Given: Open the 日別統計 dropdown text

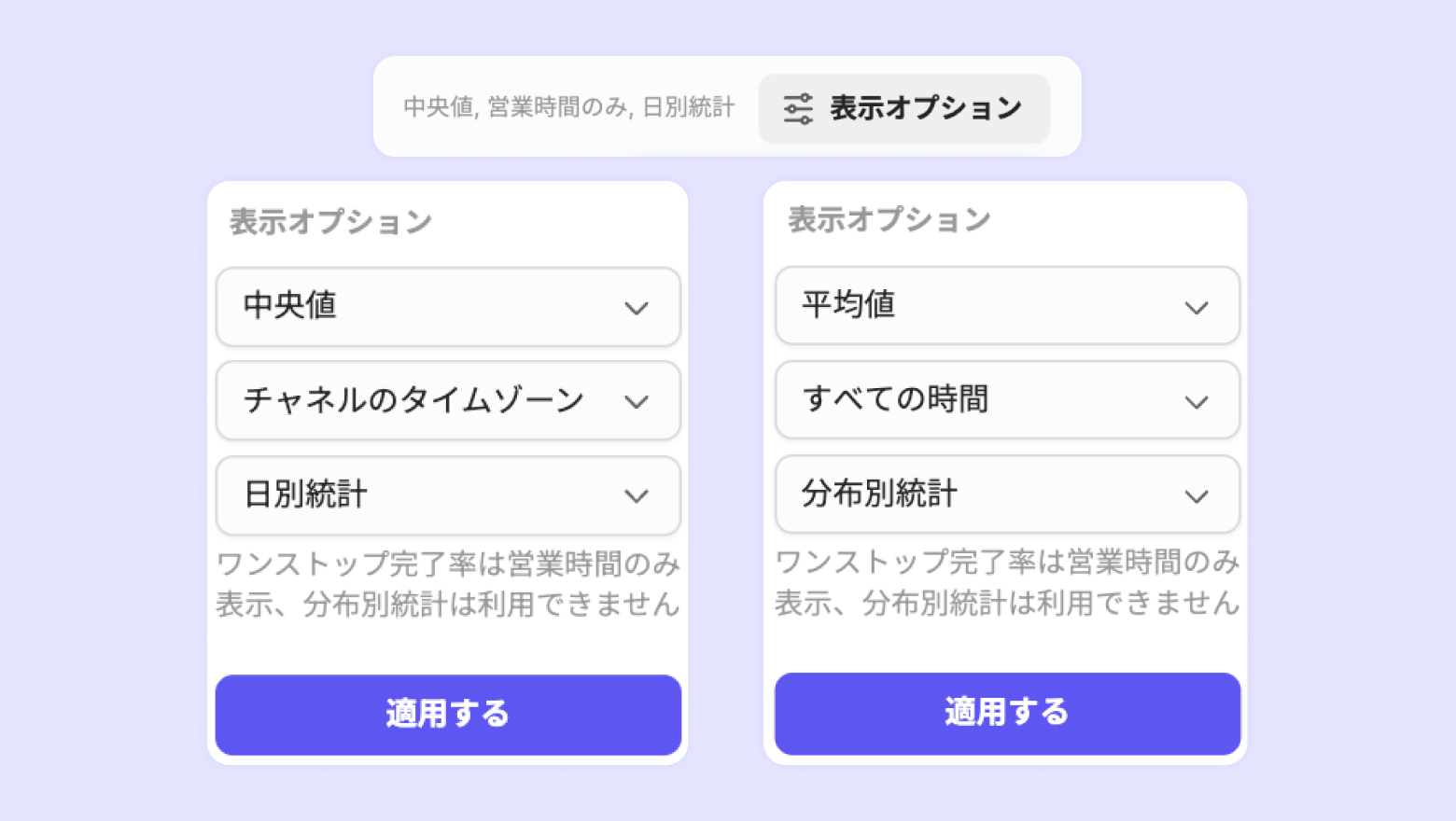Looking at the screenshot, I should click(306, 494).
